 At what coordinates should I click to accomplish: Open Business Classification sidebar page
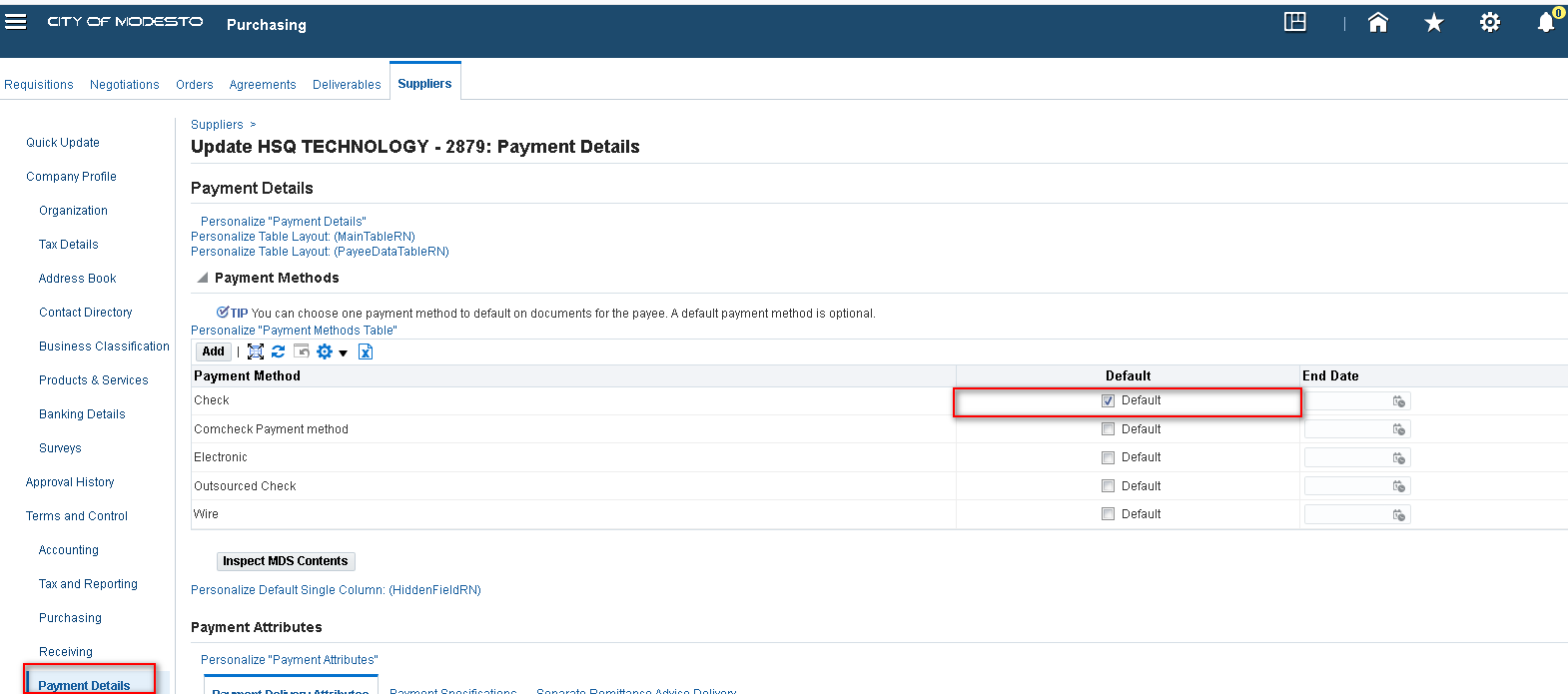pyautogui.click(x=104, y=347)
